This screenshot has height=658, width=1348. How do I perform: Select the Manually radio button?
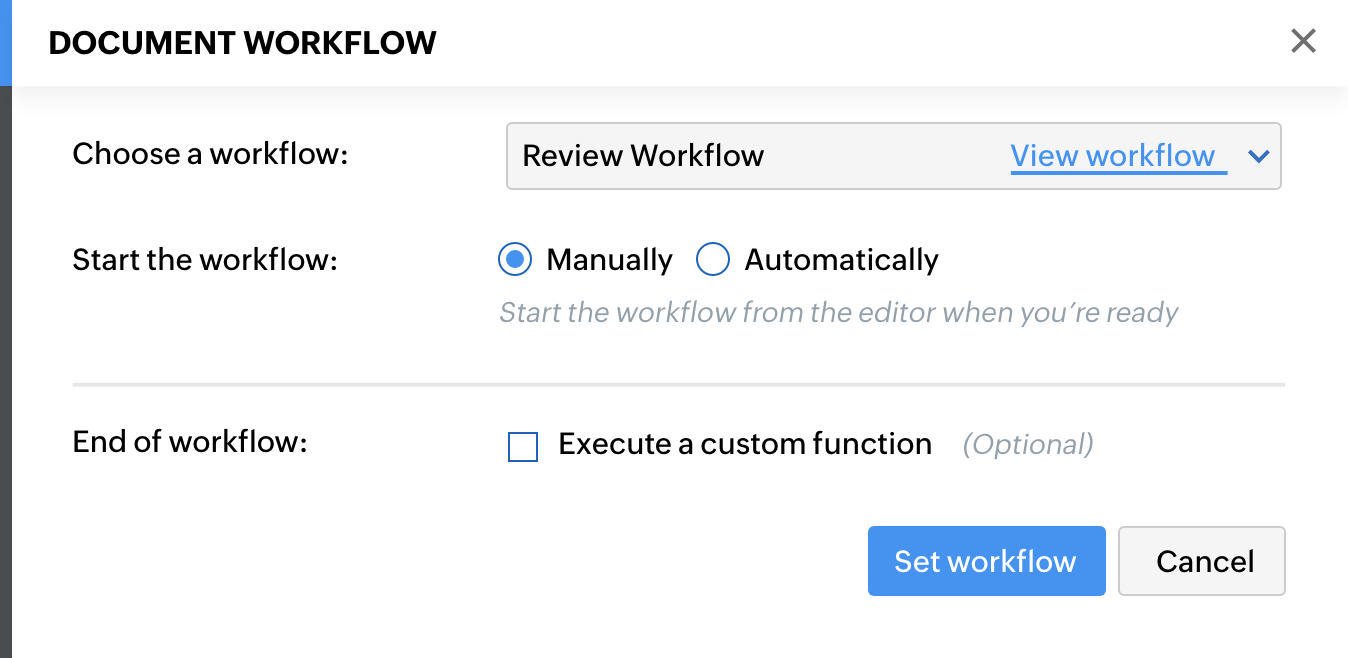click(514, 260)
